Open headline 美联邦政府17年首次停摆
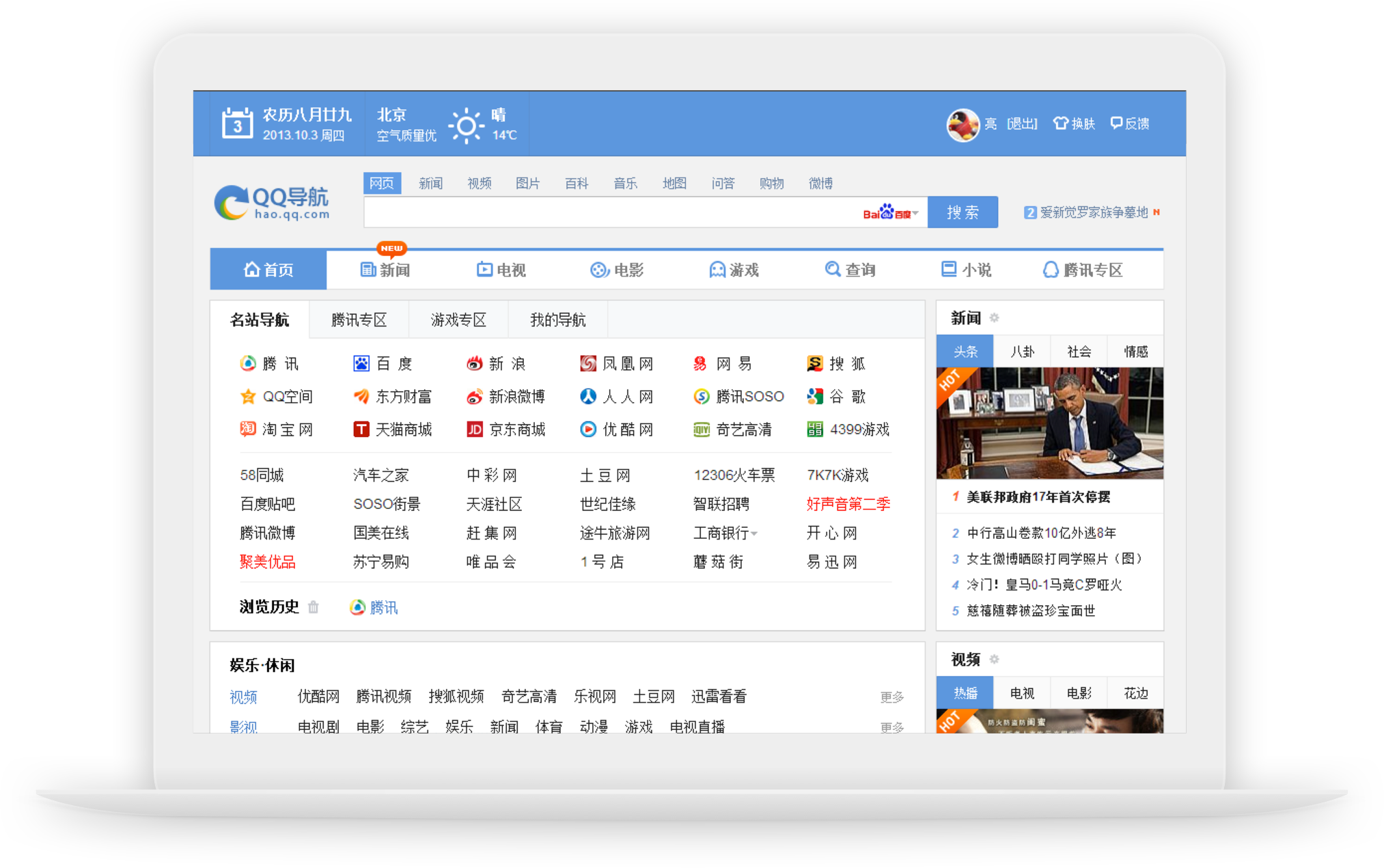The height and width of the screenshot is (868, 1384). coord(1038,496)
